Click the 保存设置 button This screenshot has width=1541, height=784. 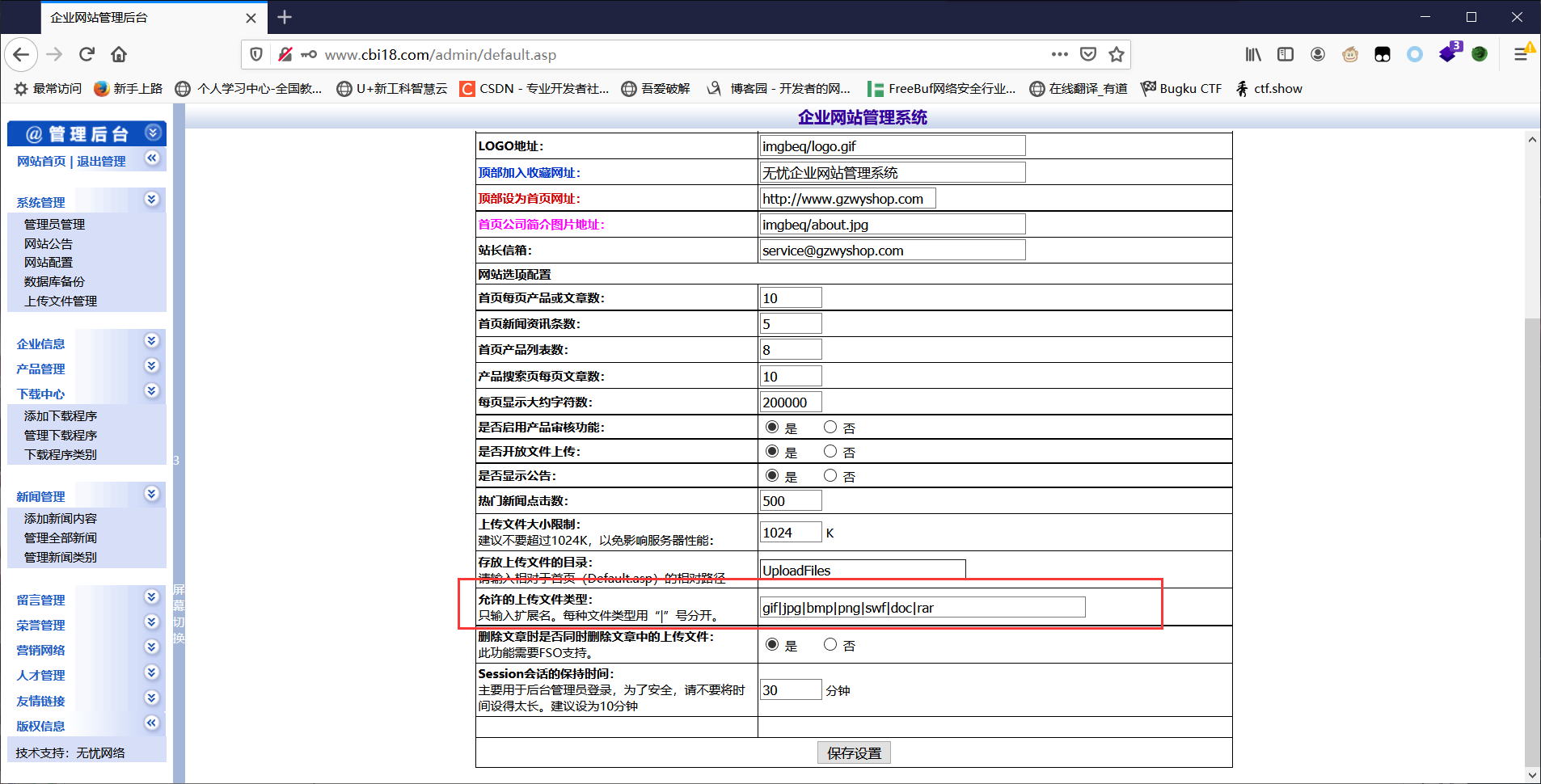click(854, 752)
